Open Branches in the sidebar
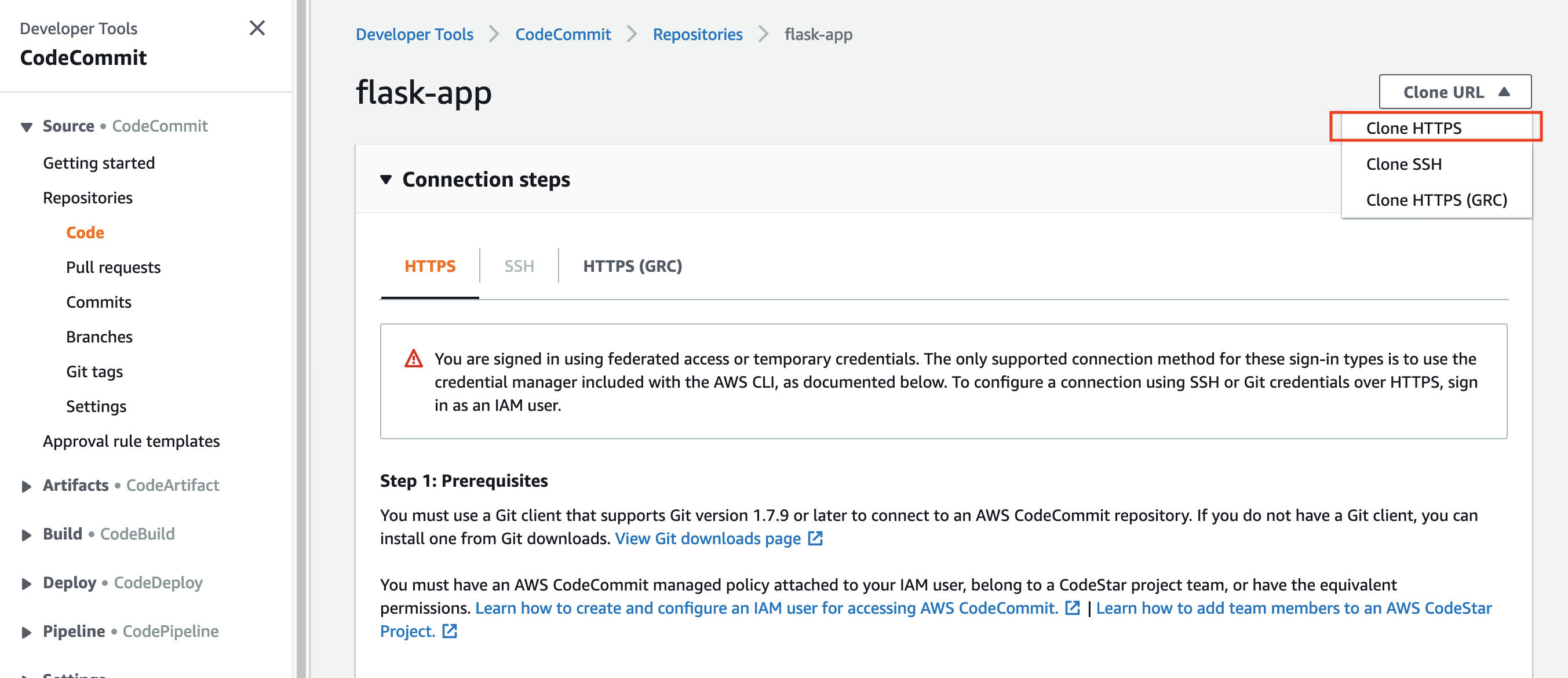This screenshot has width=1568, height=678. (99, 337)
